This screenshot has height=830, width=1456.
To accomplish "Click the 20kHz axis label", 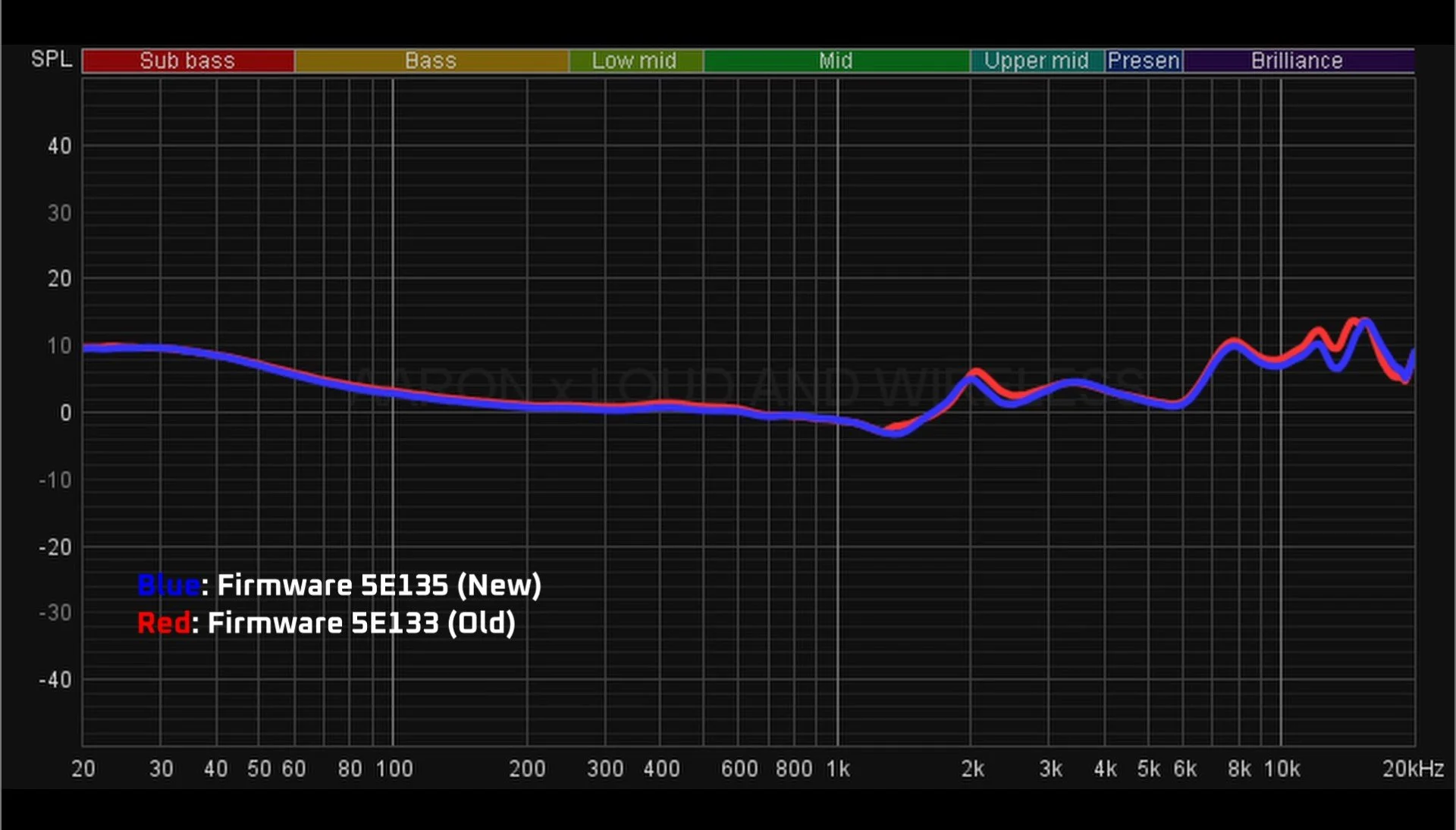I will (x=1412, y=769).
